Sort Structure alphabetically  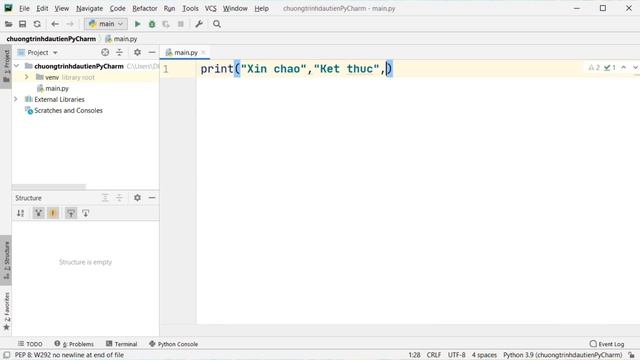(x=20, y=213)
